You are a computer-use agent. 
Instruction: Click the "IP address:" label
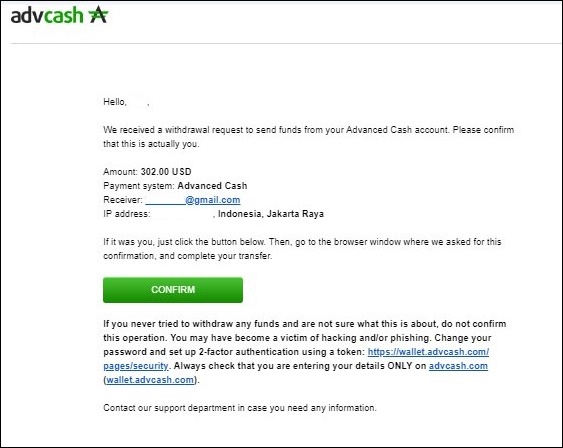[x=126, y=214]
